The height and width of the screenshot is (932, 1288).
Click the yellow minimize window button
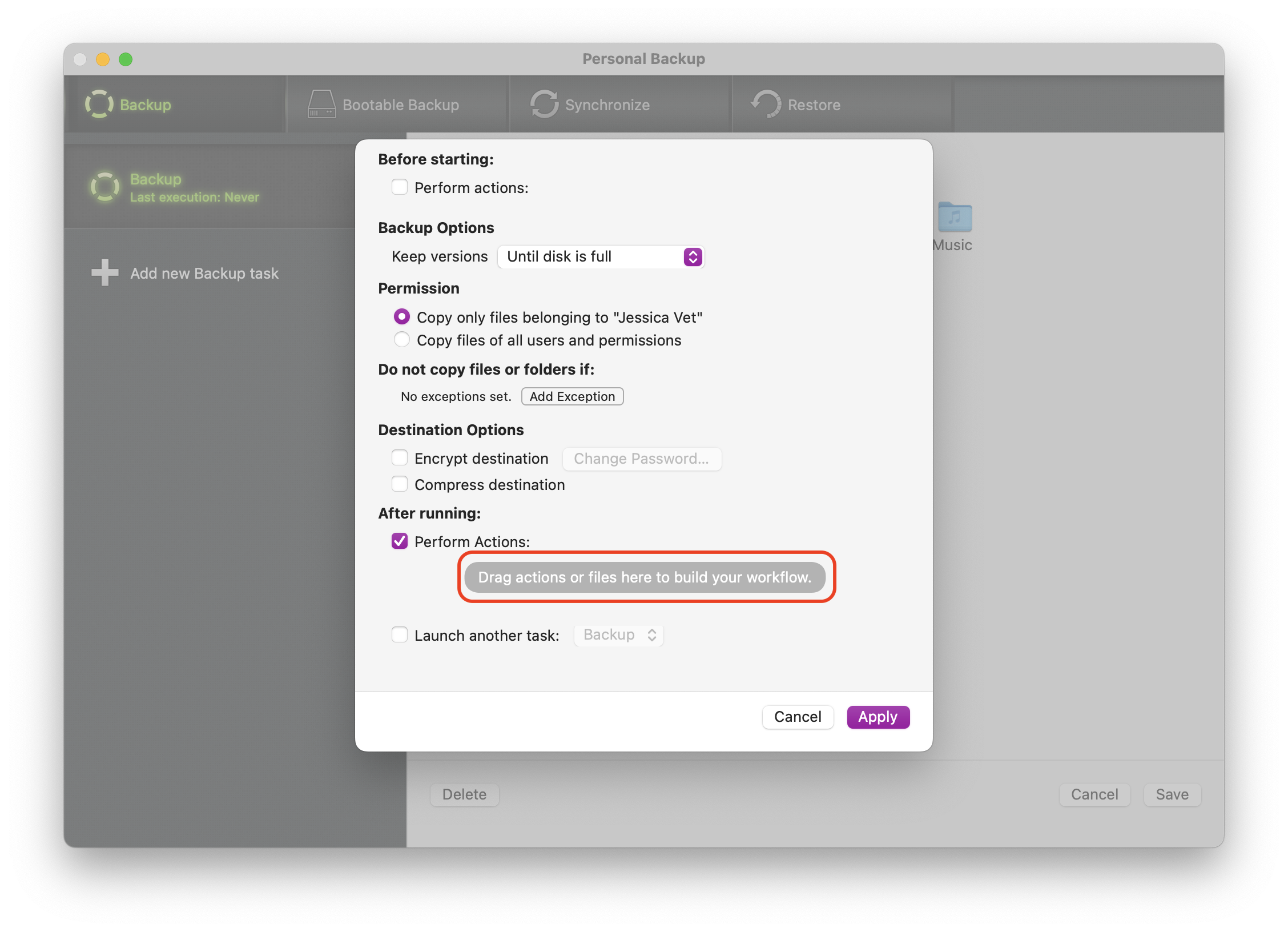pyautogui.click(x=103, y=59)
